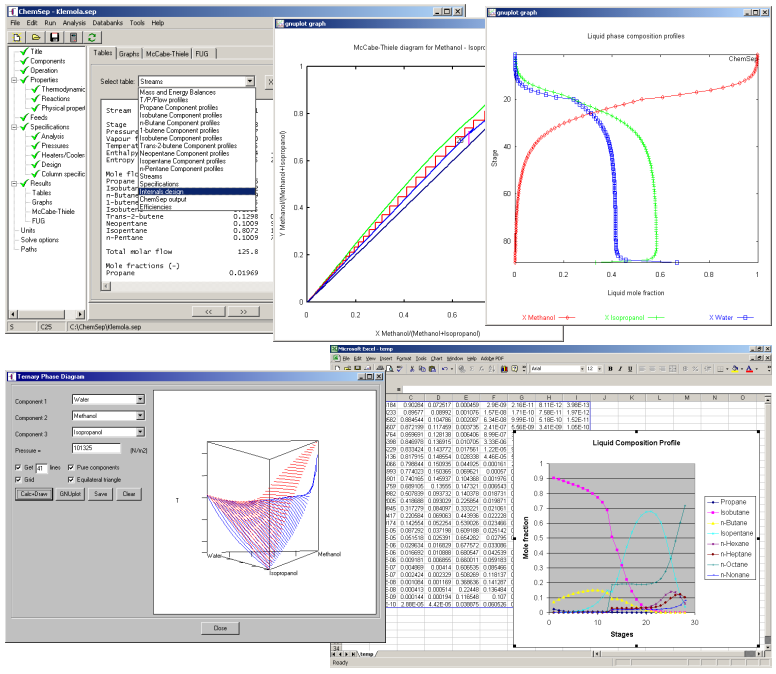776x674 pixels.
Task: Click the Close button in Ternary dialog
Action: [x=220, y=628]
